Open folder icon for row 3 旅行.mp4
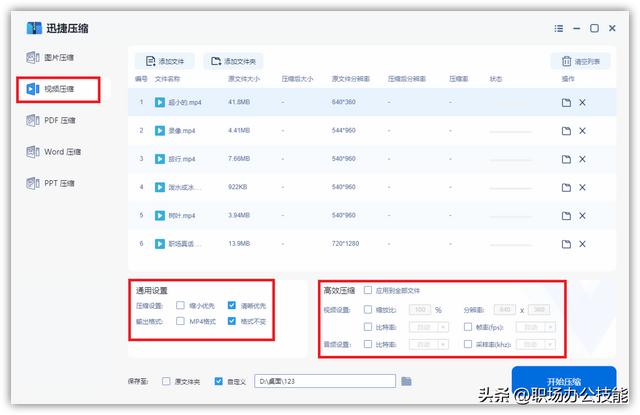Image resolution: width=640 pixels, height=415 pixels. tap(566, 159)
